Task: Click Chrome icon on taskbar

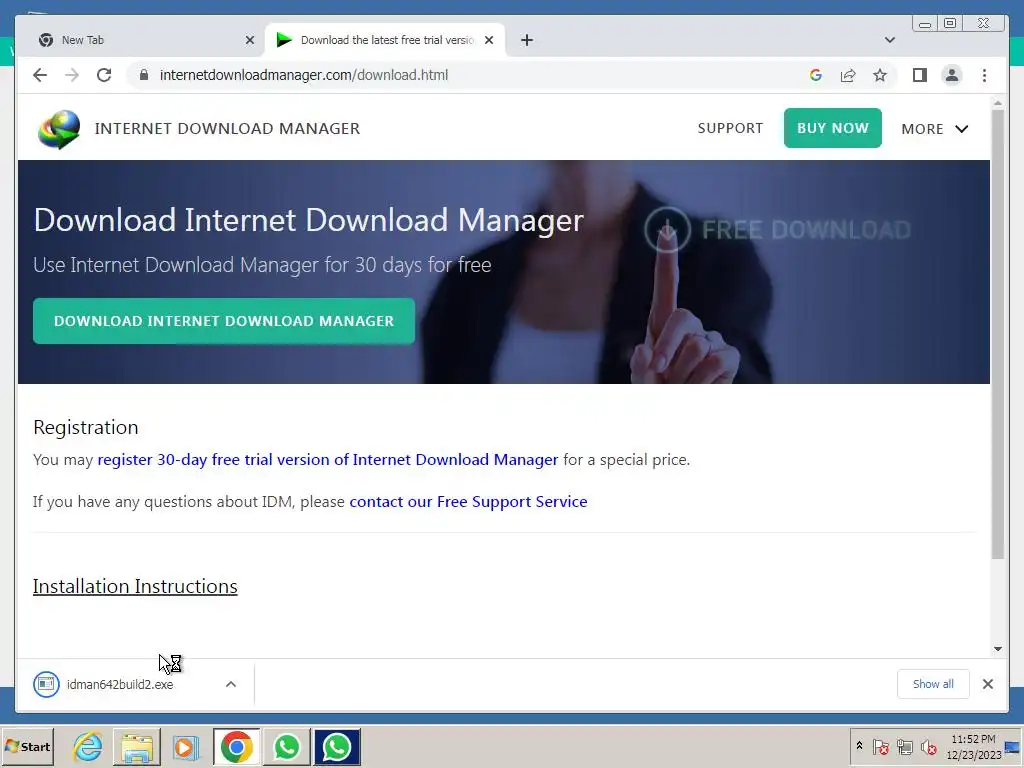Action: click(236, 746)
